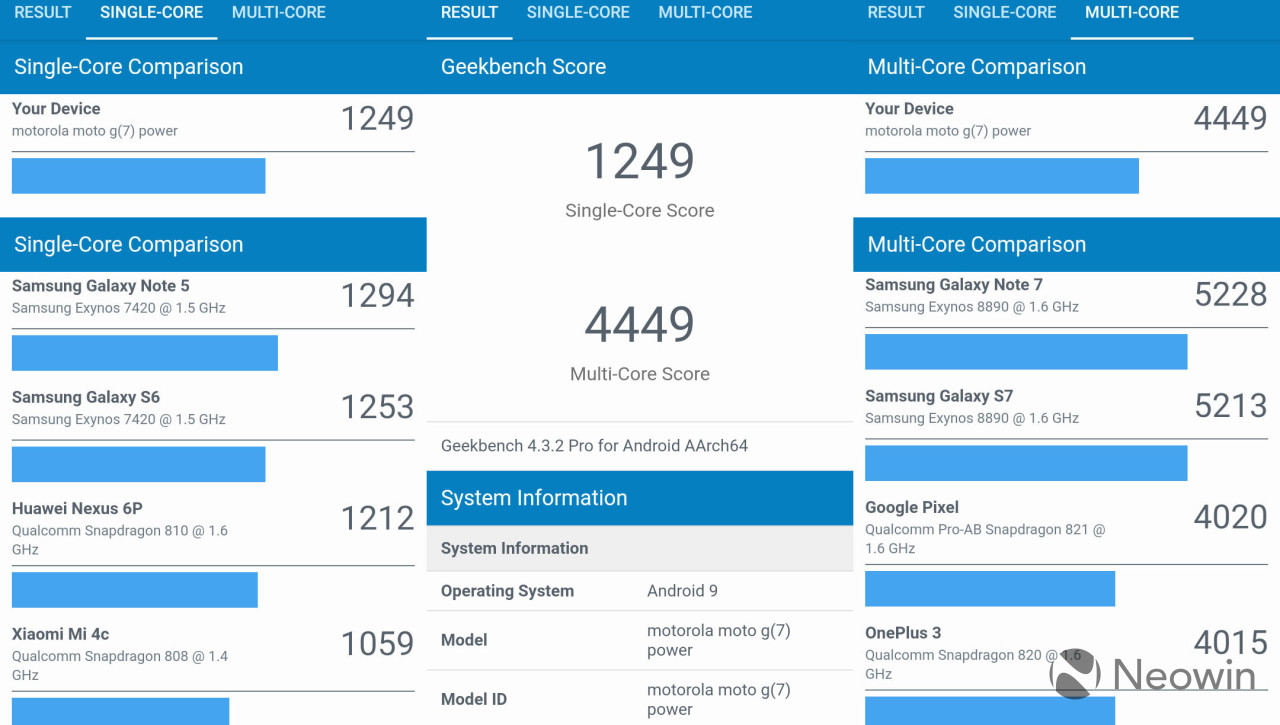Viewport: 1280px width, 725px height.
Task: Click score 5213
Action: [x=1231, y=405]
